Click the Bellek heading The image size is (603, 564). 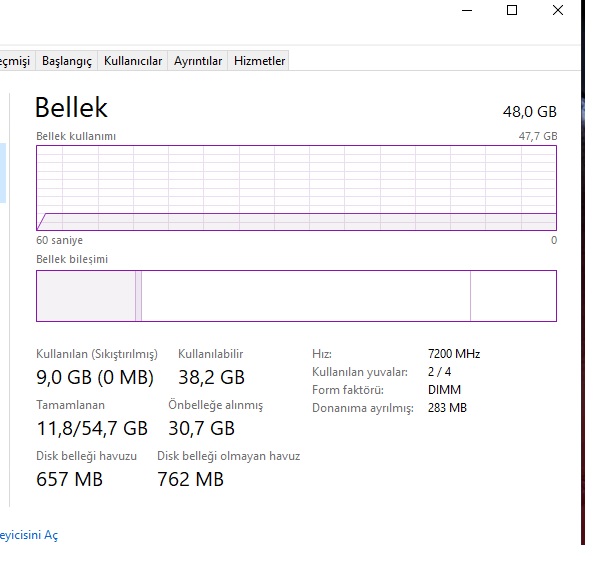click(x=71, y=108)
